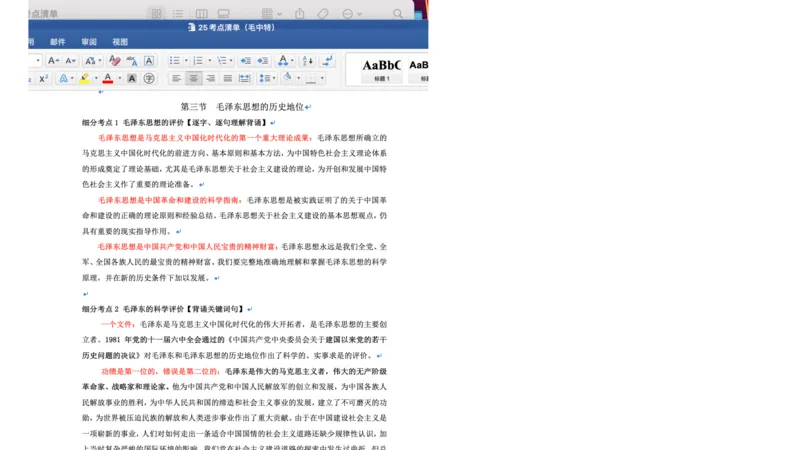The image size is (800, 450).
Task: Expand borders dropdown arrow
Action: pyautogui.click(x=322, y=78)
